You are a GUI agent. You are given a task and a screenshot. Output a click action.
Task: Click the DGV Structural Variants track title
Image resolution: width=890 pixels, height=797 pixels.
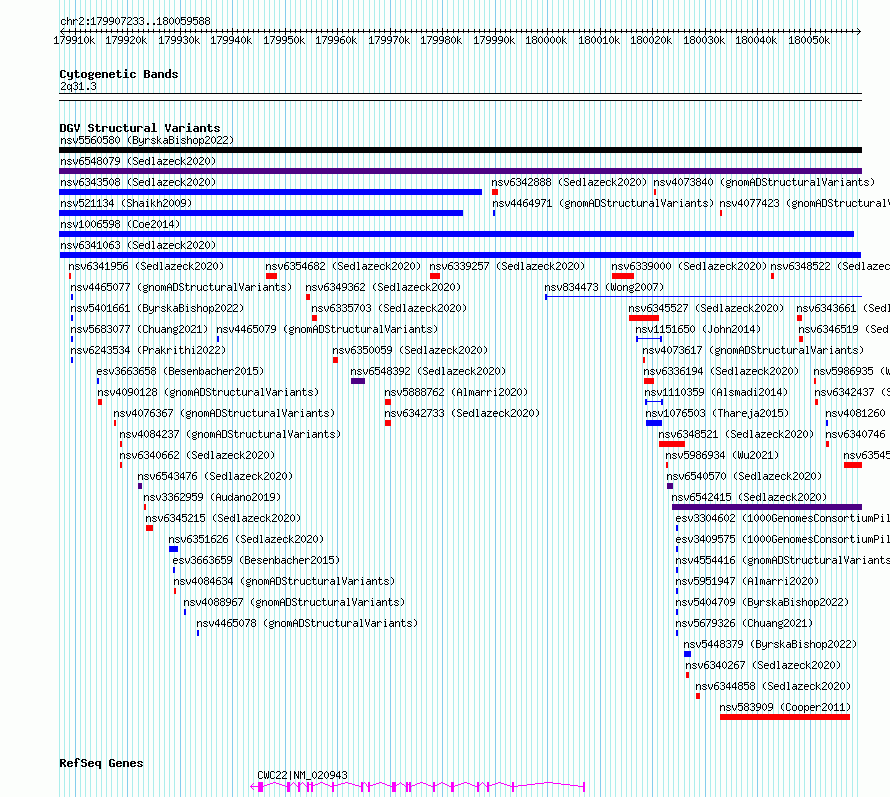pos(140,128)
